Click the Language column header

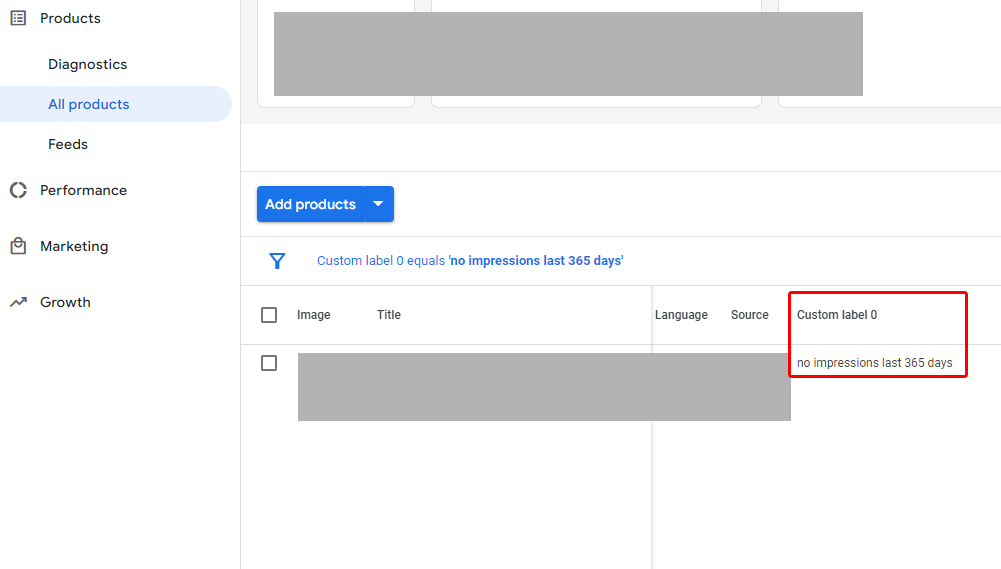tap(681, 315)
